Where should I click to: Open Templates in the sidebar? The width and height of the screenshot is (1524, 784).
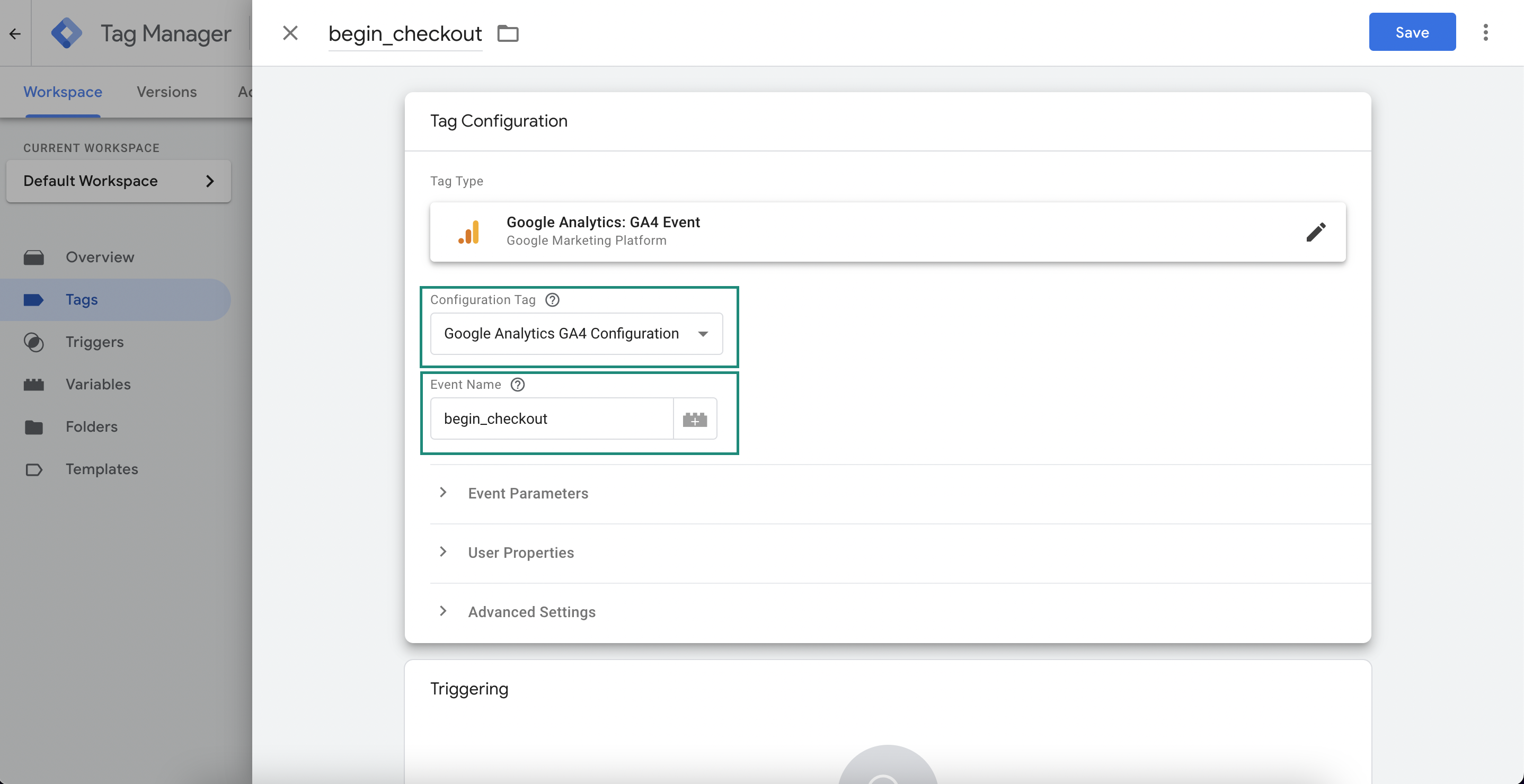116,469
